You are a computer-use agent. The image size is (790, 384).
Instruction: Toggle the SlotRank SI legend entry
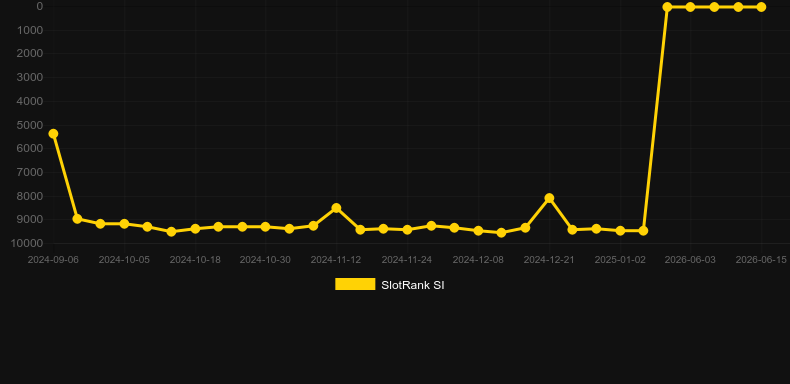pos(389,285)
